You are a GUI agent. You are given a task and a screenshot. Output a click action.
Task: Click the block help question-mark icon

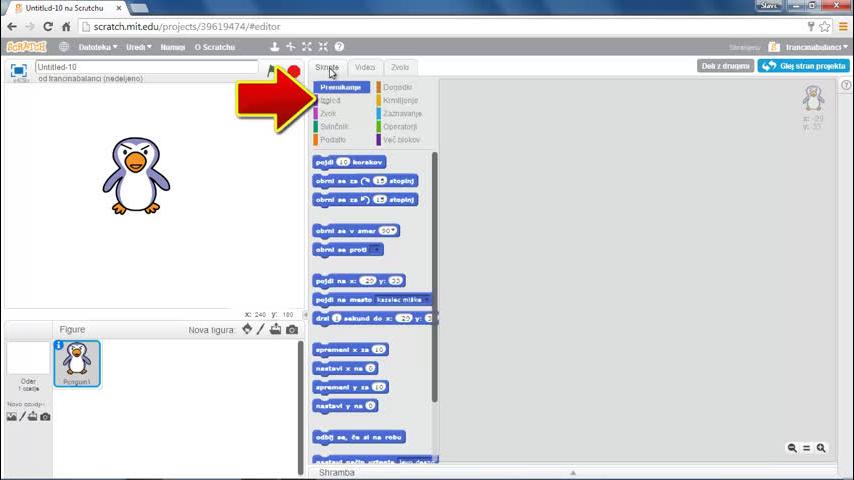339,46
